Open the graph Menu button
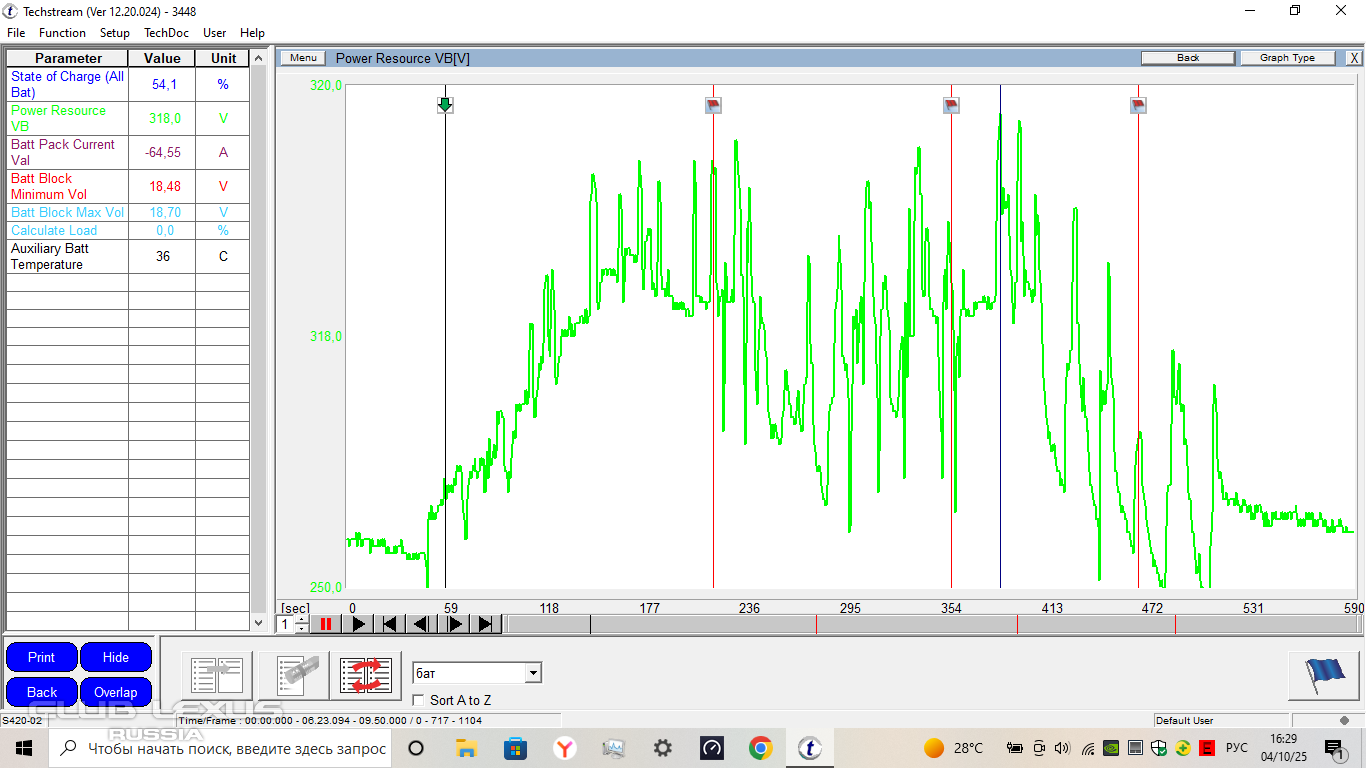This screenshot has width=1366, height=768. coord(303,58)
